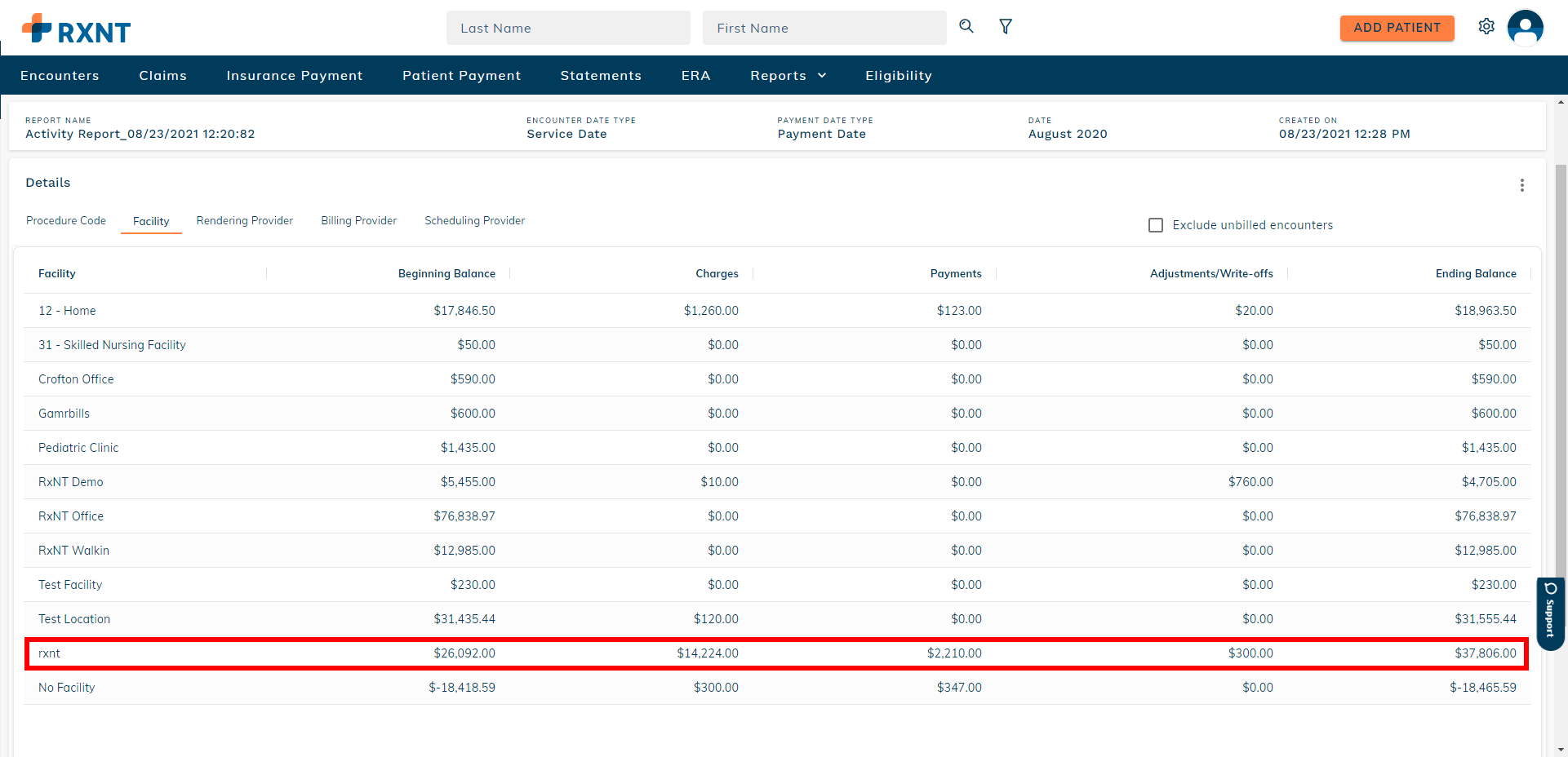Sort by the Payments column header

click(x=956, y=273)
